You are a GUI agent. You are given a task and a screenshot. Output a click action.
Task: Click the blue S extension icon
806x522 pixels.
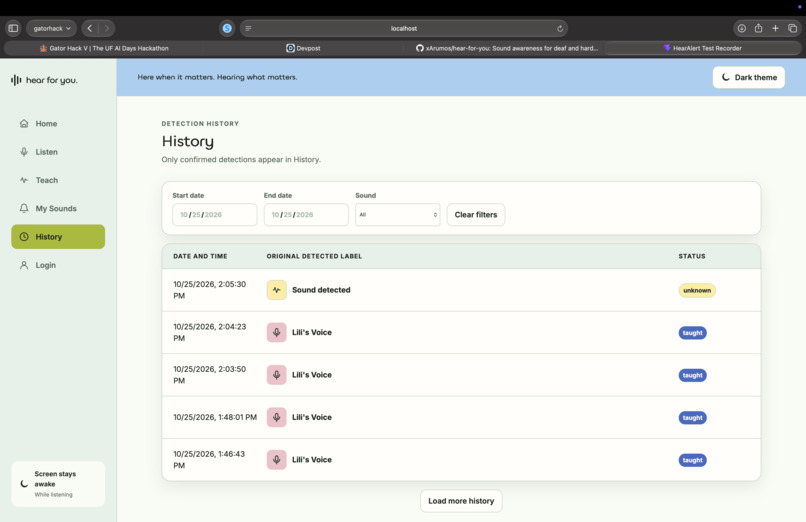[x=227, y=28]
